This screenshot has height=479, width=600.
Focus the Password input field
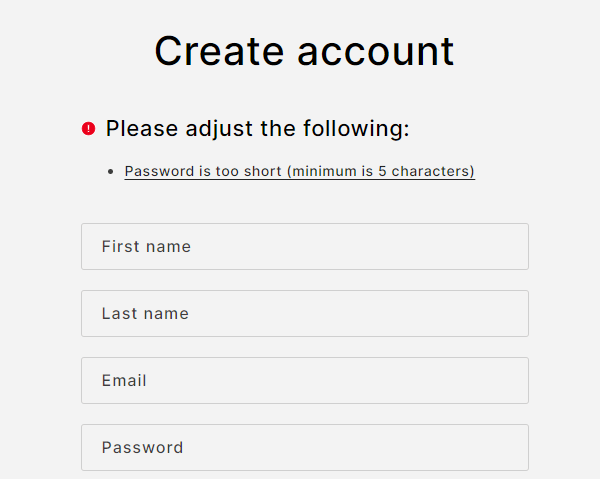[304, 447]
